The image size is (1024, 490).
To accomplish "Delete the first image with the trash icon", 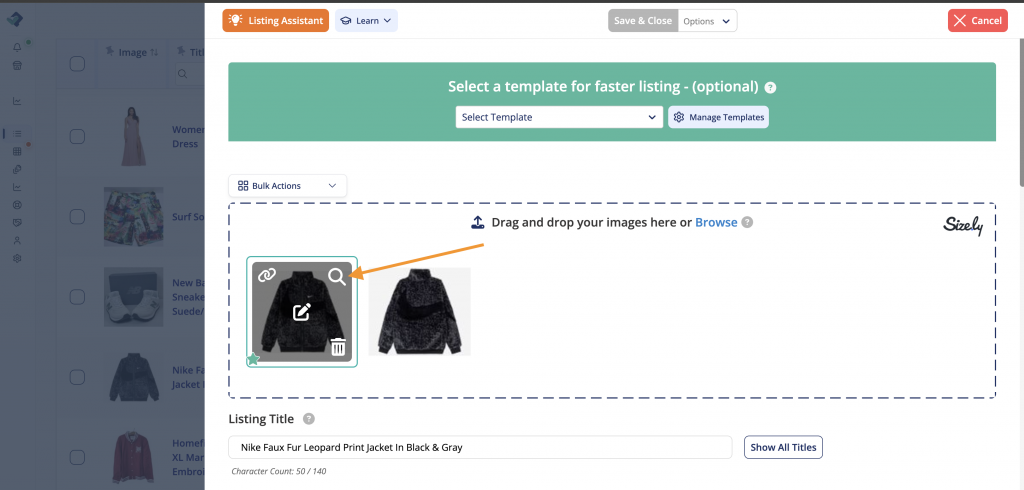I will (338, 347).
